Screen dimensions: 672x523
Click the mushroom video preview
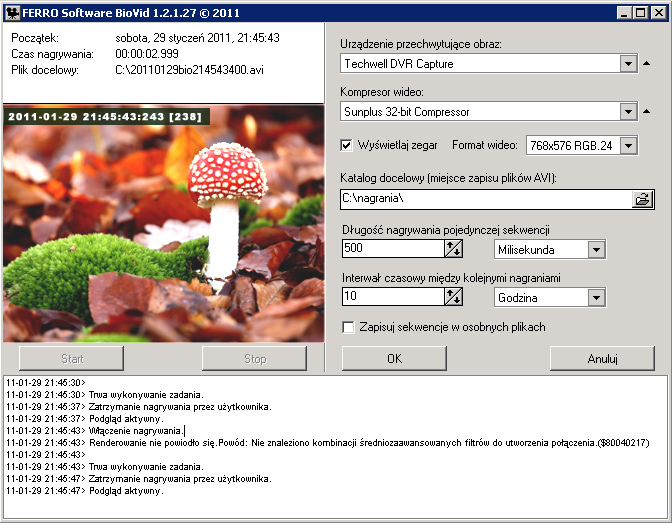[x=164, y=223]
